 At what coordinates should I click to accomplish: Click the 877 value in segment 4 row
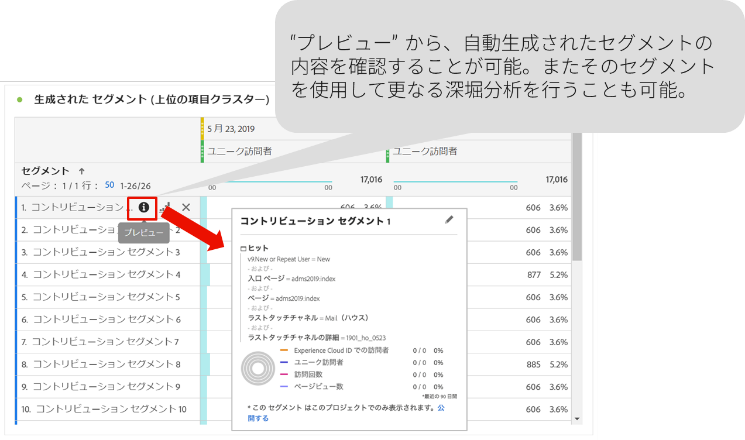[535, 274]
